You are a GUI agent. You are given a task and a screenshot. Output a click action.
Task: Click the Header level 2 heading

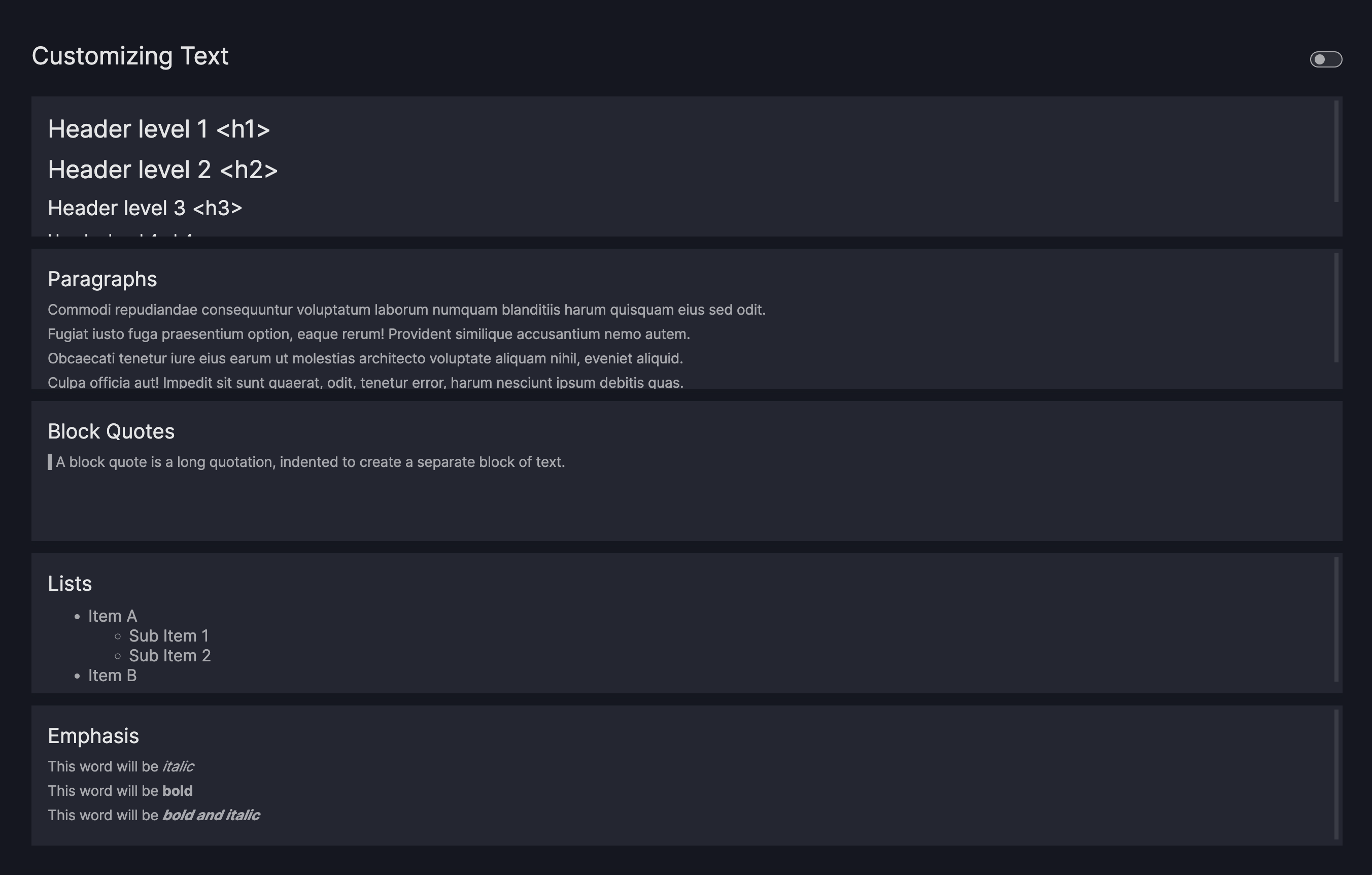[162, 170]
